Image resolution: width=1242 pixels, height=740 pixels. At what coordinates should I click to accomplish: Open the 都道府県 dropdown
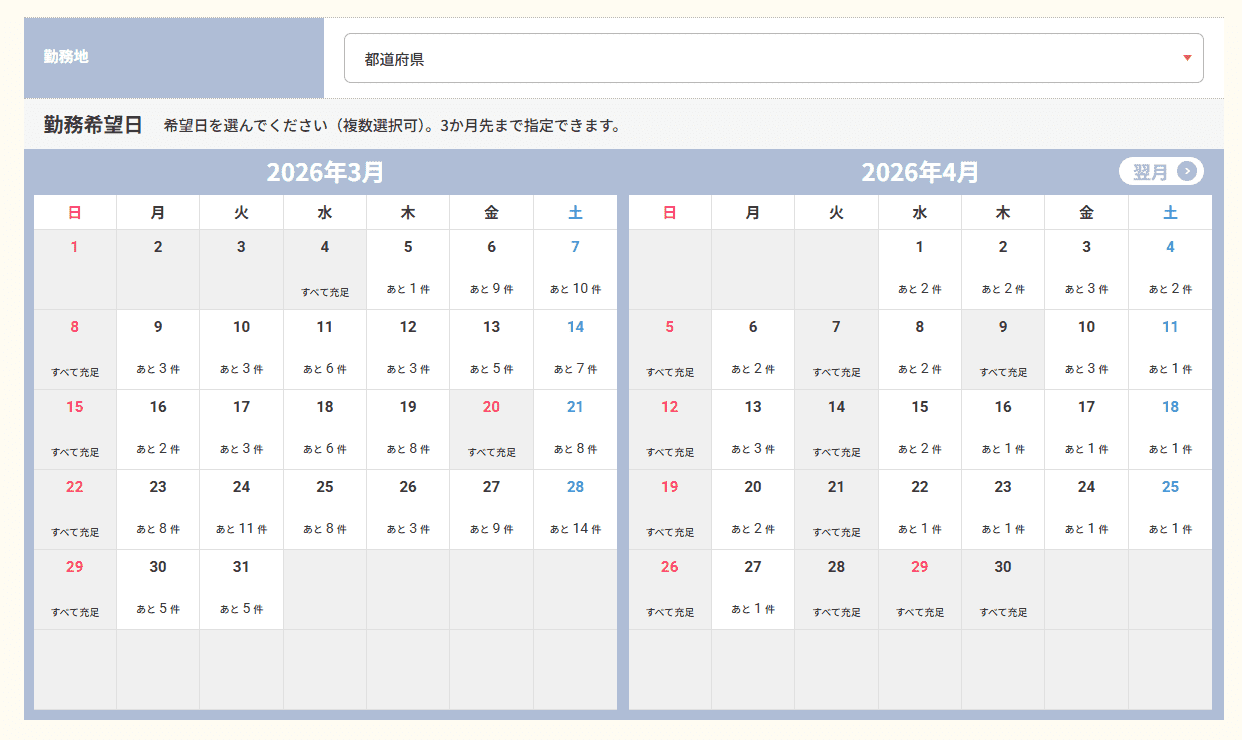[773, 59]
